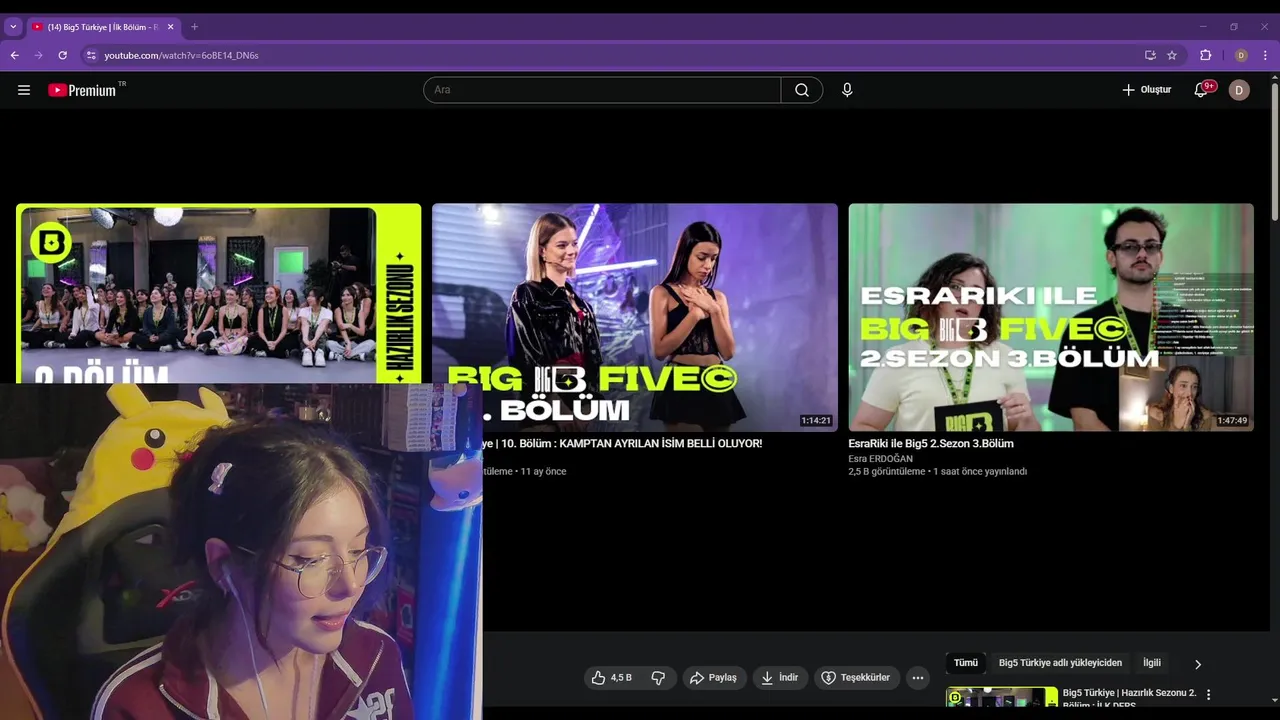Click the Oluştur create button
1280x720 pixels.
pyautogui.click(x=1146, y=90)
